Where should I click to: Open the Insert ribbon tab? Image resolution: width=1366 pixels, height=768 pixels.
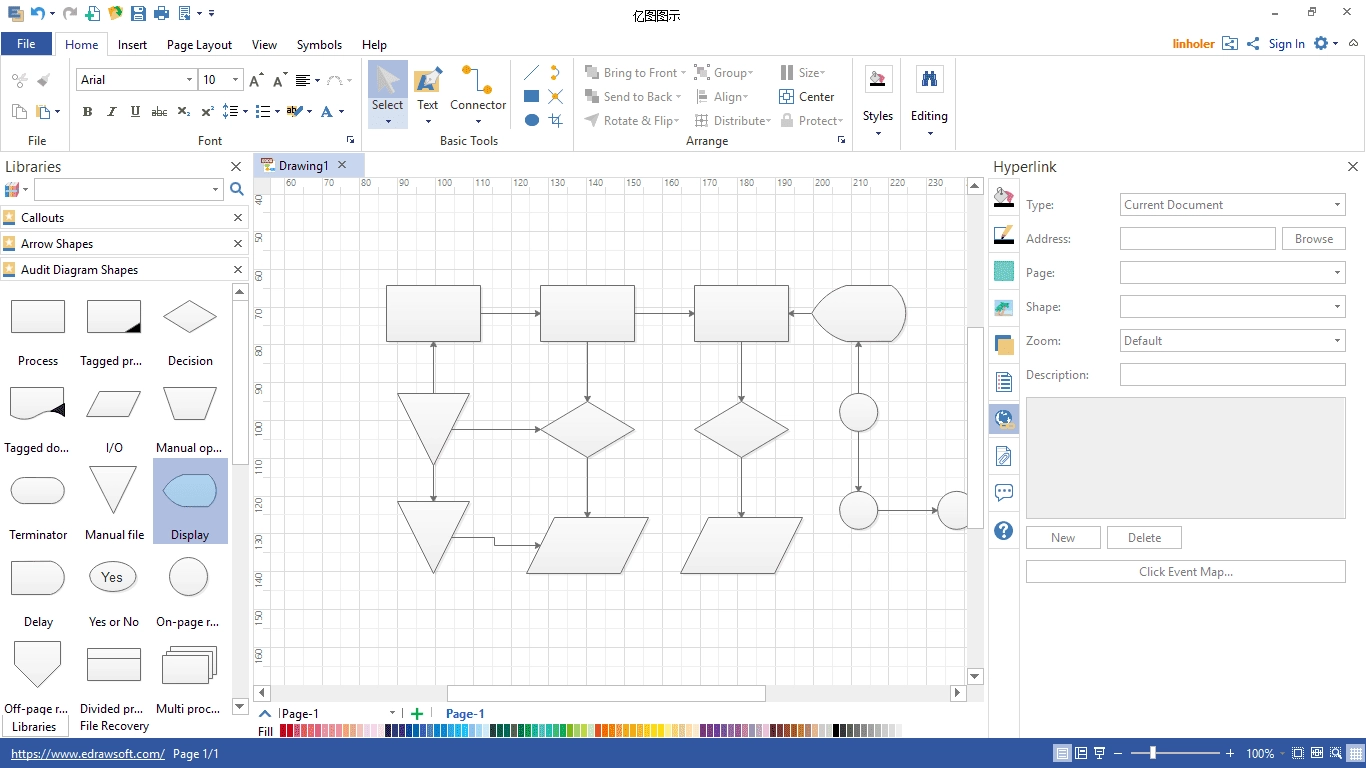132,44
